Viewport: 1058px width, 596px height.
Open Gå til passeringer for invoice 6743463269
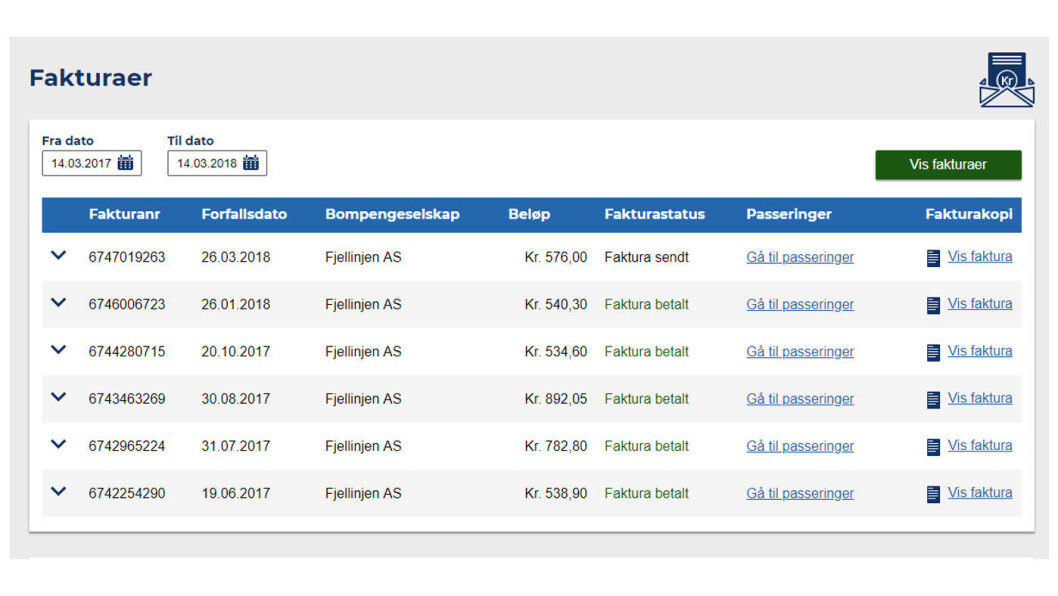[x=800, y=399]
